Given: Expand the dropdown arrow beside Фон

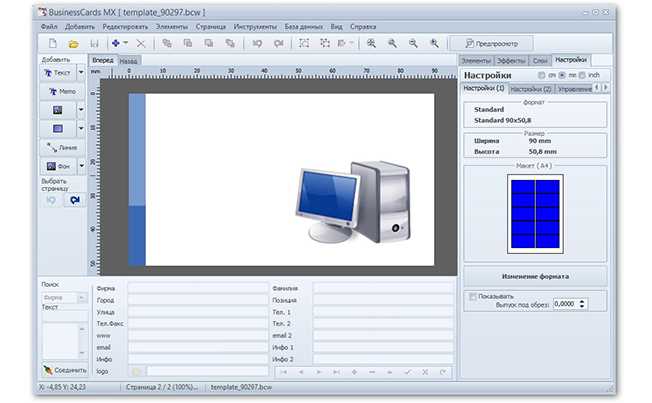Looking at the screenshot, I should coord(80,167).
